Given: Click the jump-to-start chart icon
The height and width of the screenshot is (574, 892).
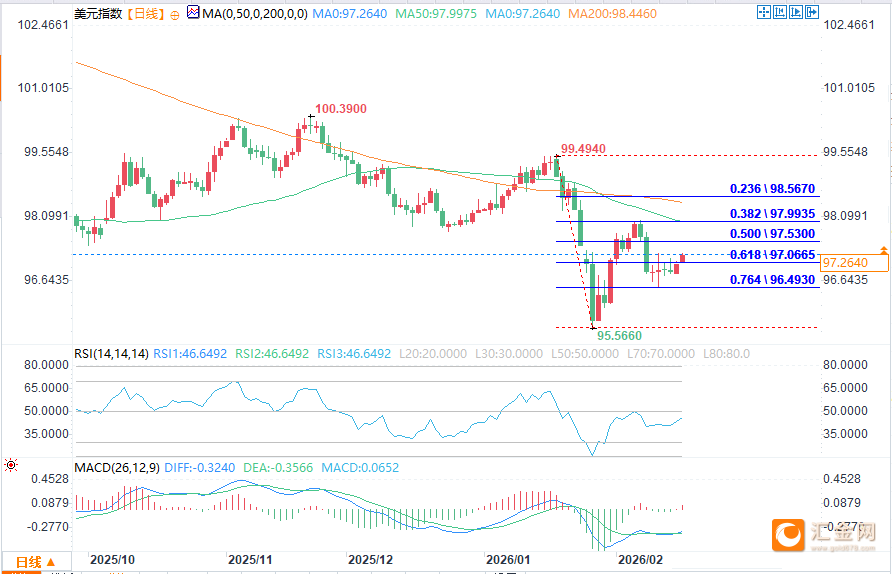Looking at the screenshot, I should 779,12.
